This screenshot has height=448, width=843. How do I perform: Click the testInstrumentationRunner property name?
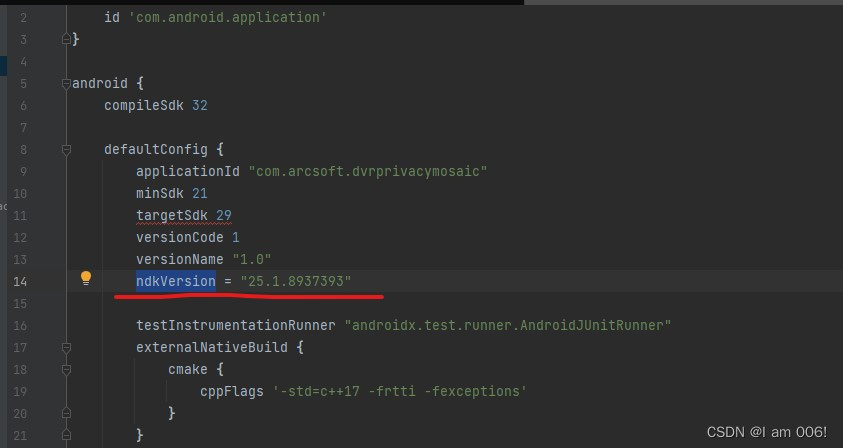235,325
